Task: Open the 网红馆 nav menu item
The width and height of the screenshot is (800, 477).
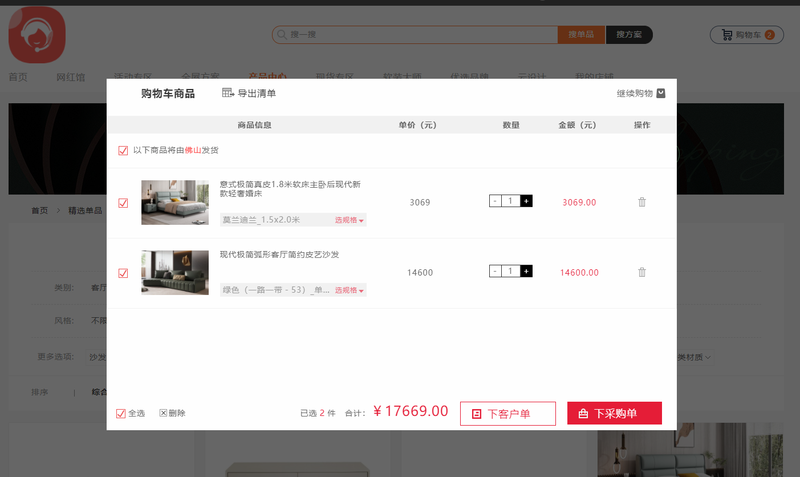Action: tap(70, 77)
